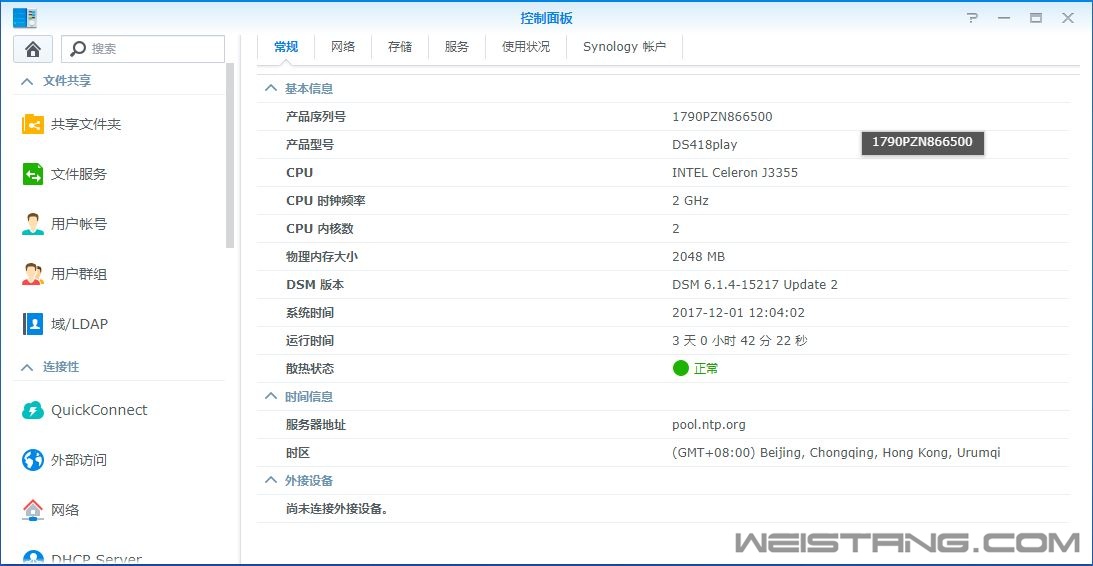Click the 正常 thermal status text
The width and height of the screenshot is (1093, 566).
[x=706, y=369]
